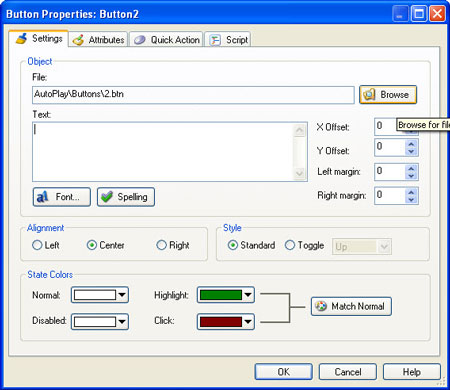Increase the Y Offset value
450x390 pixels.
click(x=411, y=144)
